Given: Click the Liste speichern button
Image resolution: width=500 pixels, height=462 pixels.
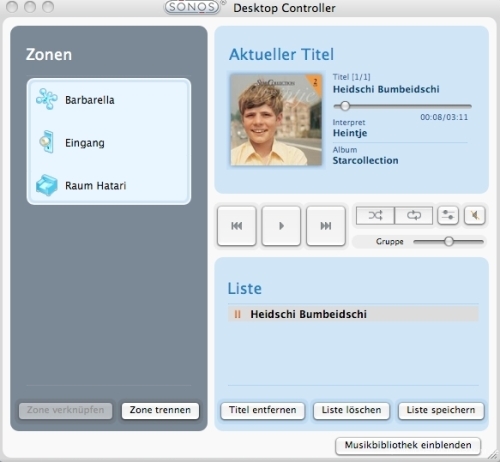Looking at the screenshot, I should tap(441, 410).
